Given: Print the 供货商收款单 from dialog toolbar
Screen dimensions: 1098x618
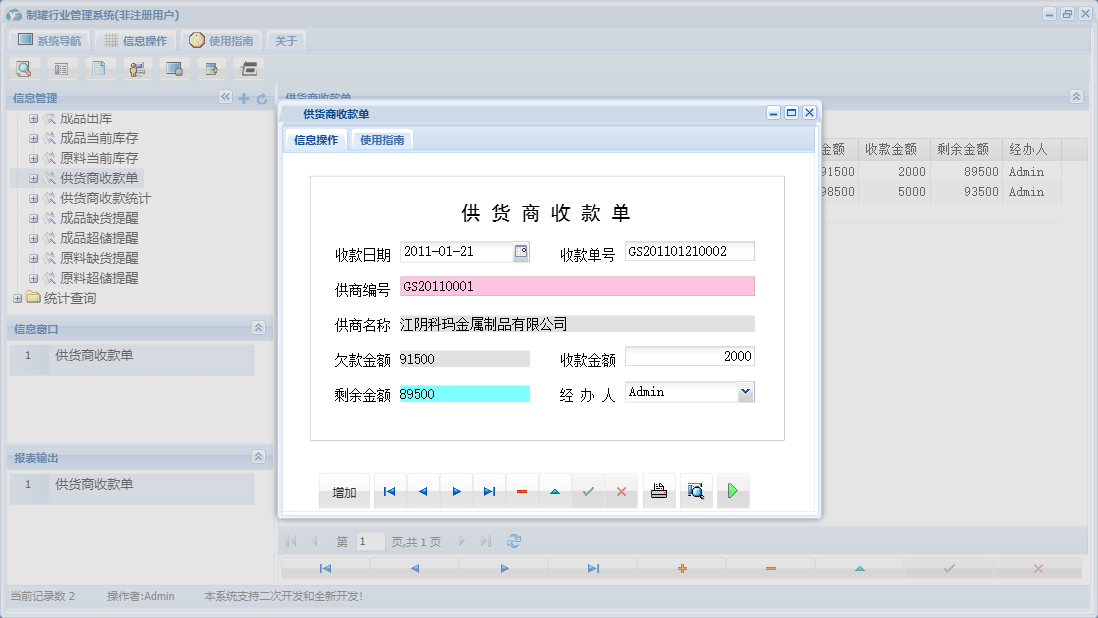Looking at the screenshot, I should [x=658, y=491].
